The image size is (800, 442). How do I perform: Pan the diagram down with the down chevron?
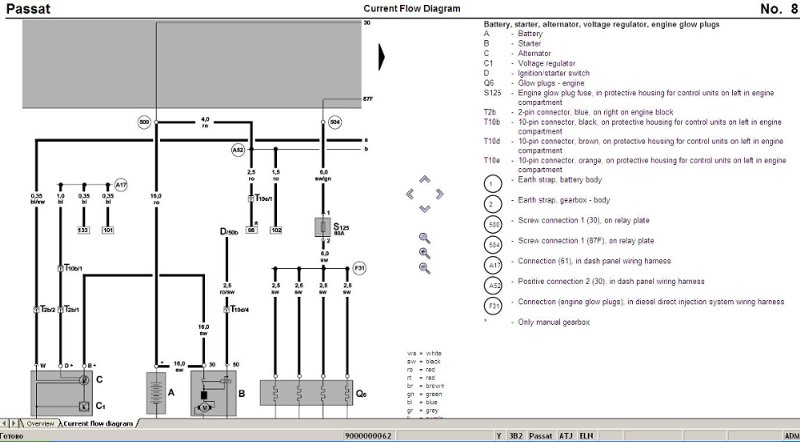click(x=424, y=208)
